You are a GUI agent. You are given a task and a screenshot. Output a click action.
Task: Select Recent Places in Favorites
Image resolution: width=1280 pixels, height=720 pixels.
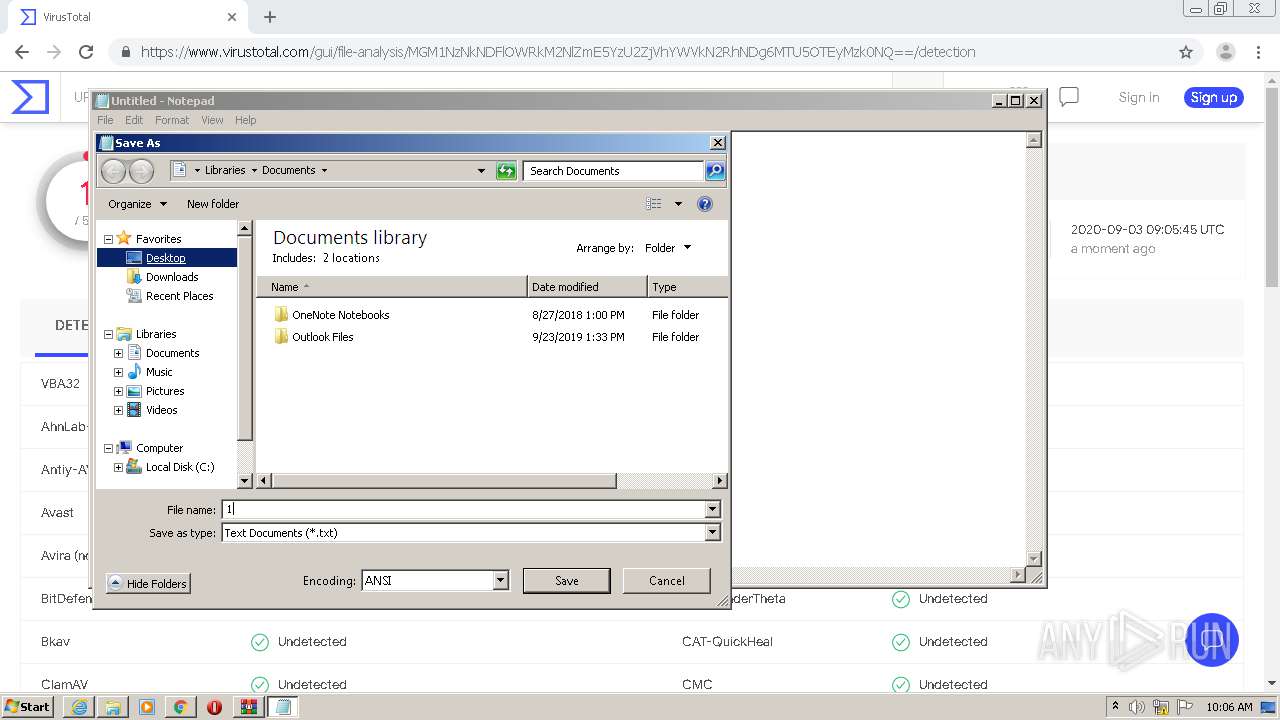[180, 296]
